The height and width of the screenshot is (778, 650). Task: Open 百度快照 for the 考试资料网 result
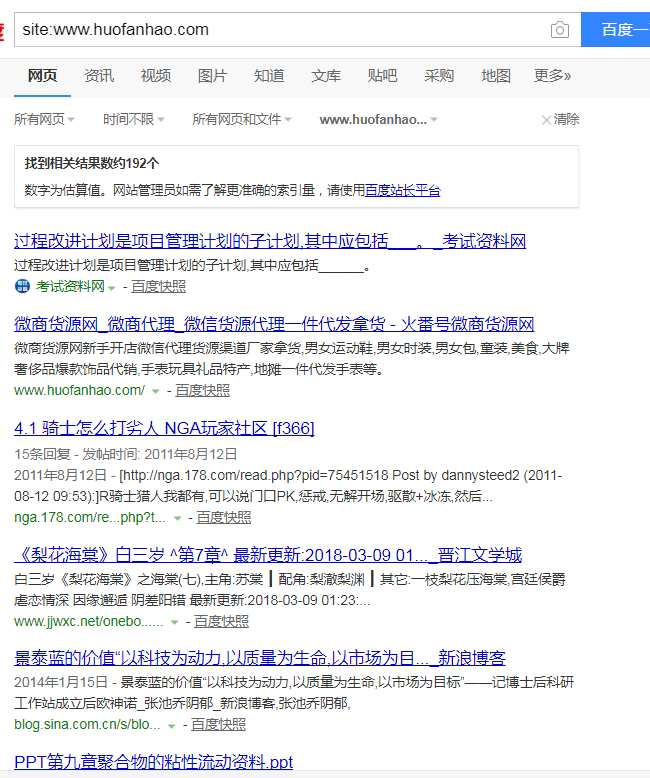tap(158, 286)
